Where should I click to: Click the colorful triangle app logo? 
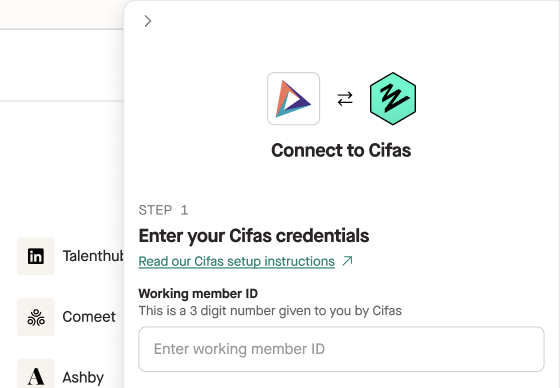[293, 99]
